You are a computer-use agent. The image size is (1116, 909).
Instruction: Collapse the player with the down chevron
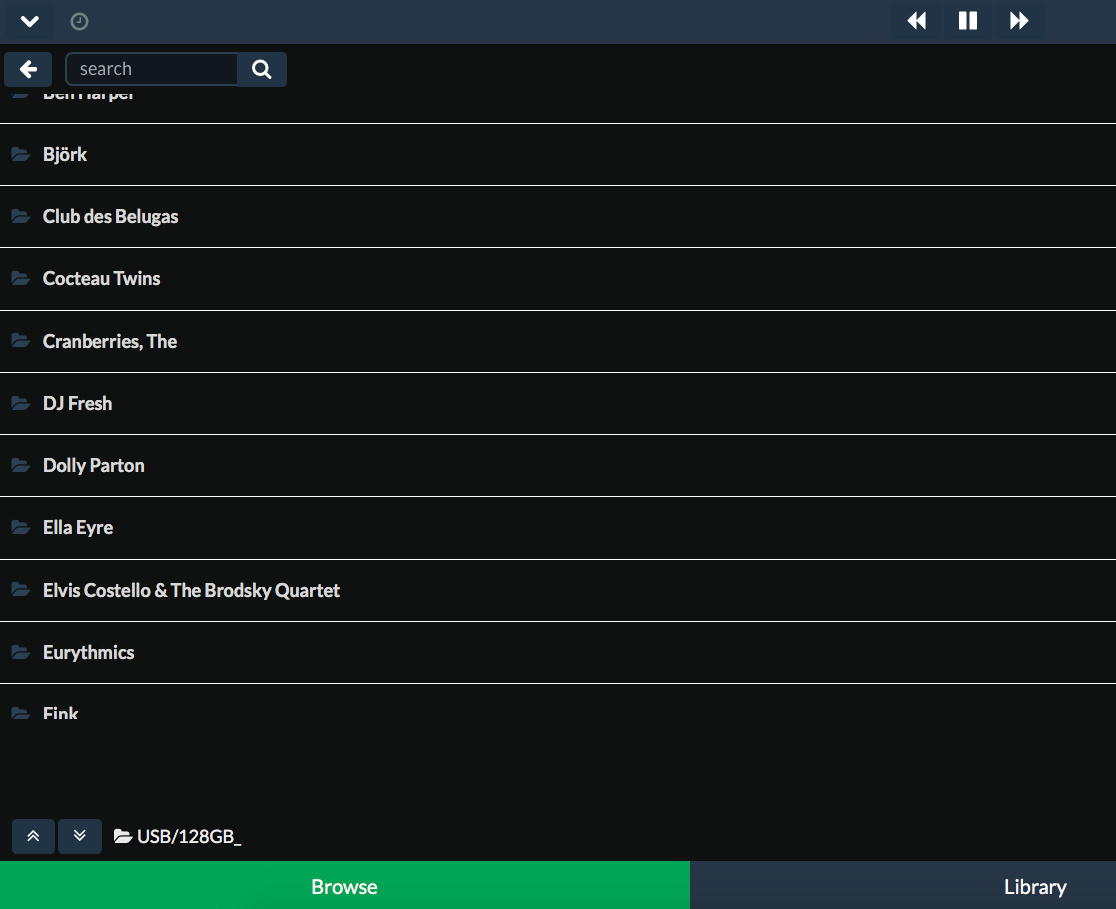(30, 21)
